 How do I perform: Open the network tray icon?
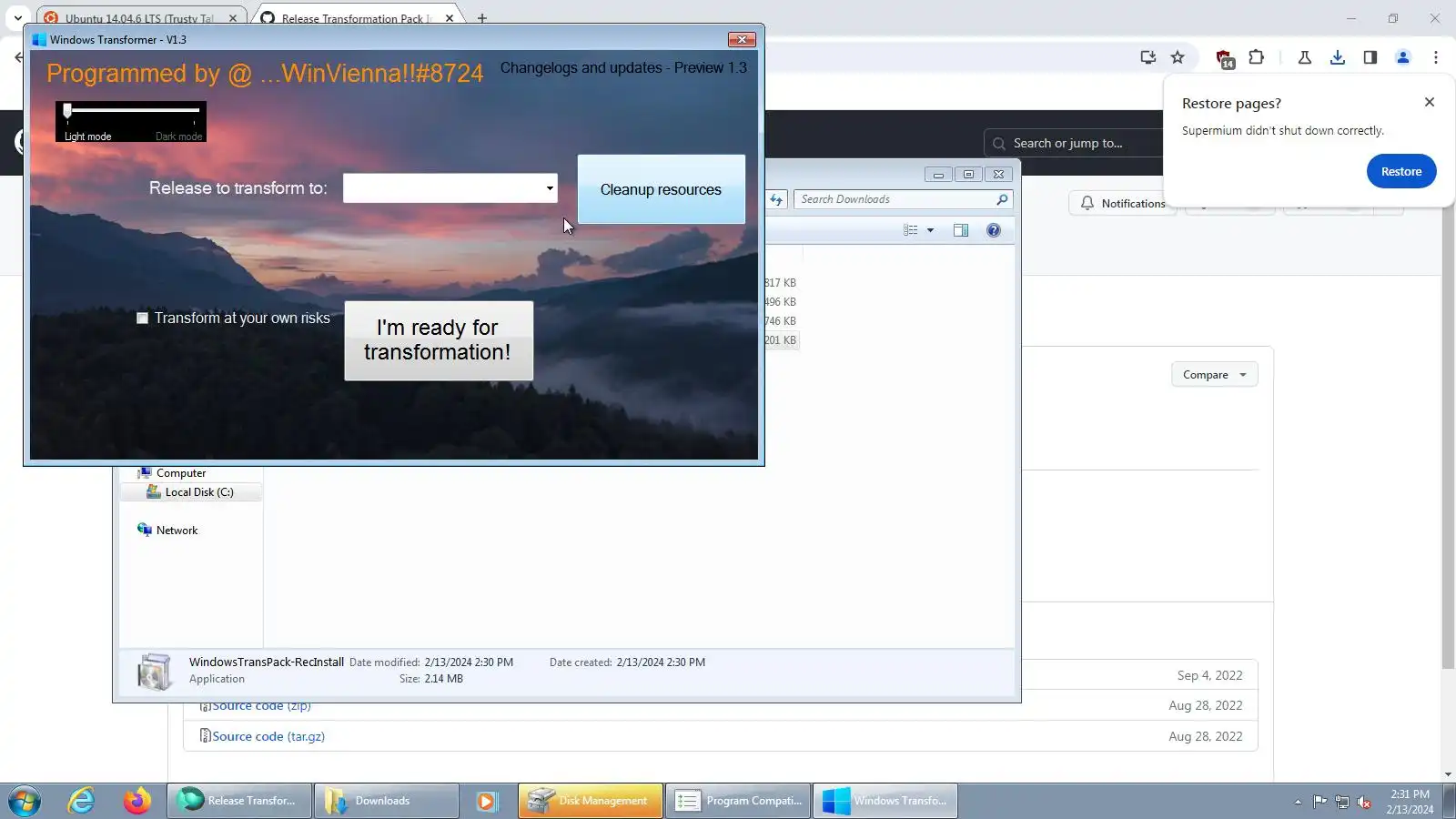[1341, 802]
